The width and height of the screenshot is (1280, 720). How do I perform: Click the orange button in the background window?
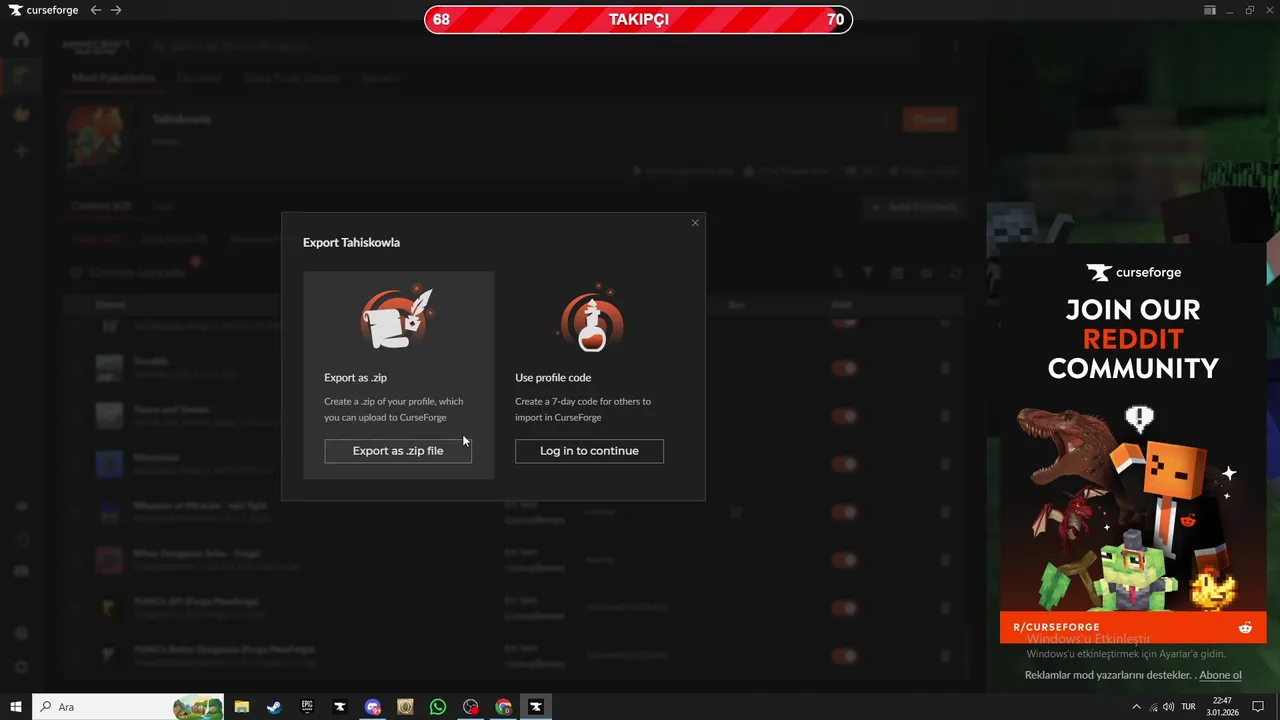pos(930,119)
